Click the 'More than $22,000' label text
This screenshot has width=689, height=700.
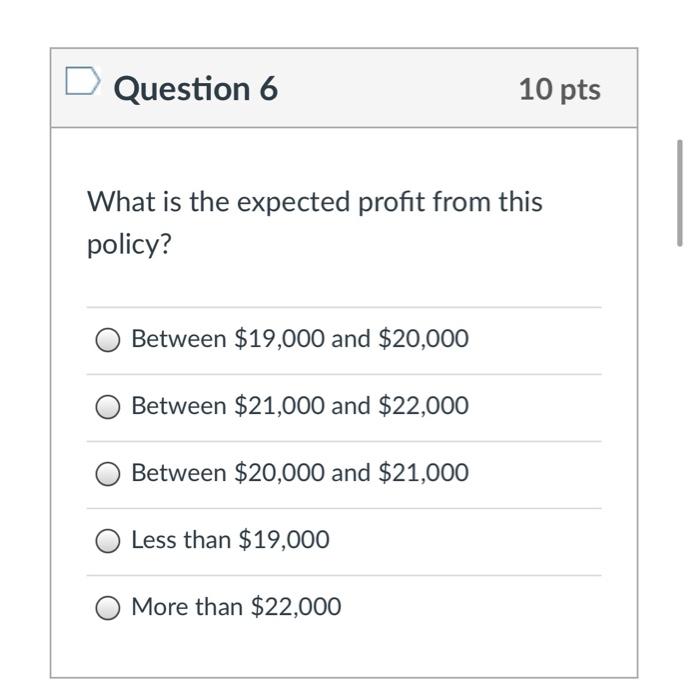[x=236, y=607]
